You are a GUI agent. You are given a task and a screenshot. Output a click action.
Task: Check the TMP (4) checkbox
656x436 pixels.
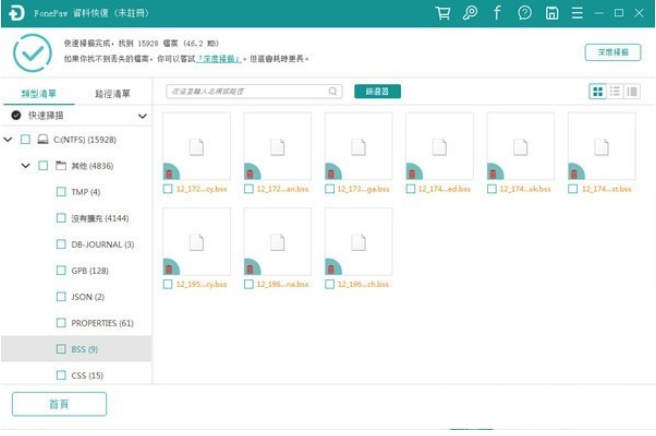(61, 192)
